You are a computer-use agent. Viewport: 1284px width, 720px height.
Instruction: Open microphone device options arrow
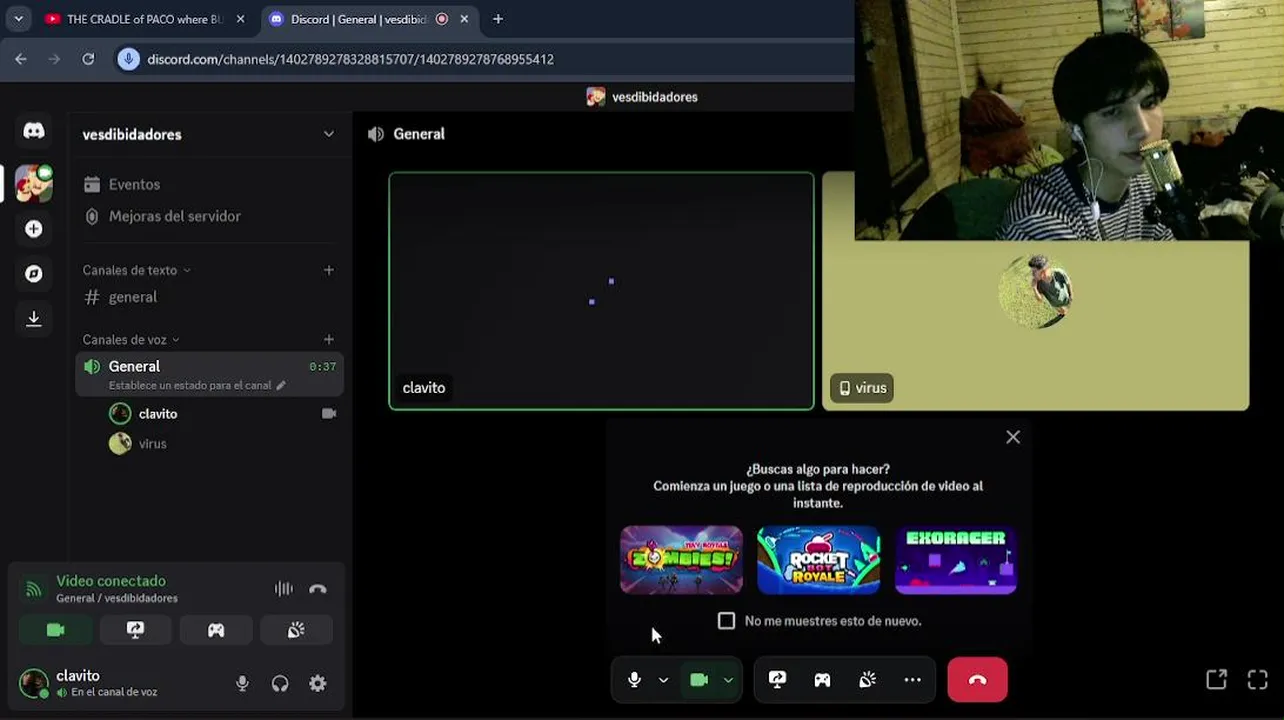tap(663, 680)
